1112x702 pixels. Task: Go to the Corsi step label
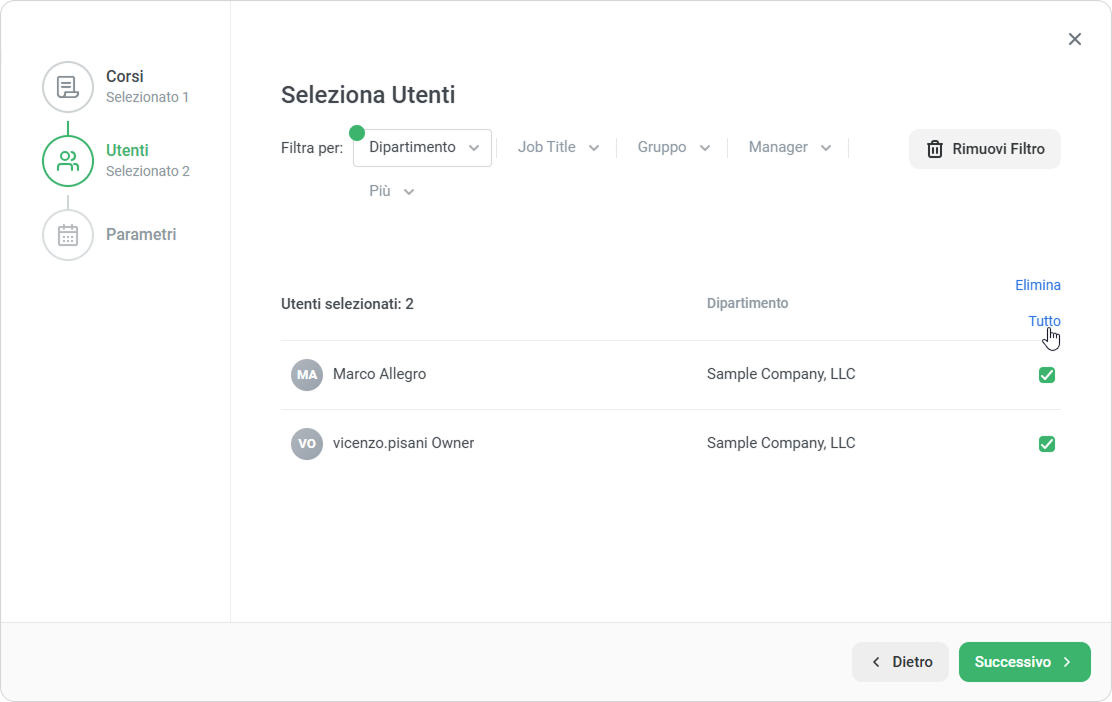[x=125, y=77]
